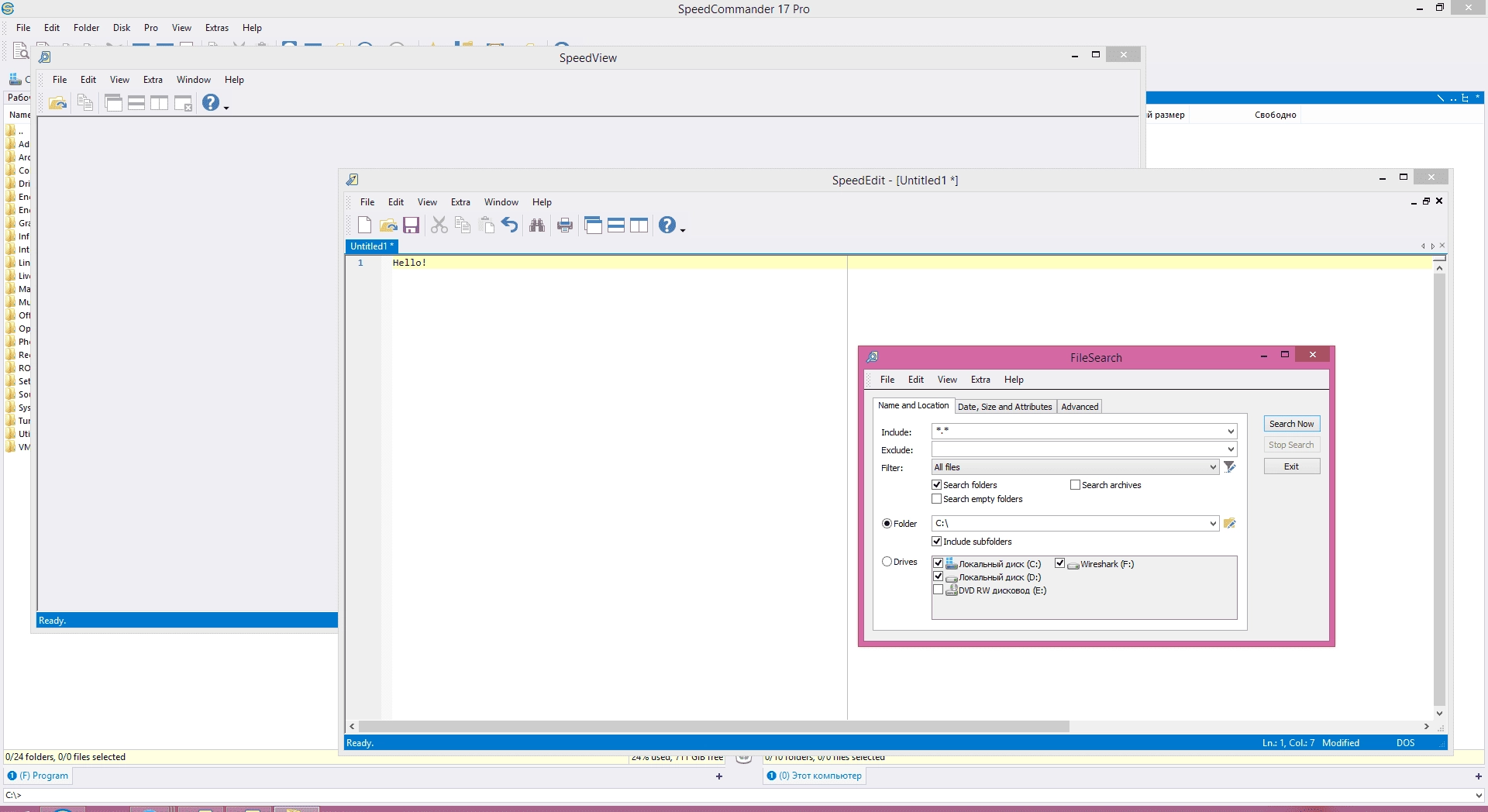
Task: Add a new tab with the right-panel plus button
Action: pyautogui.click(x=1478, y=776)
